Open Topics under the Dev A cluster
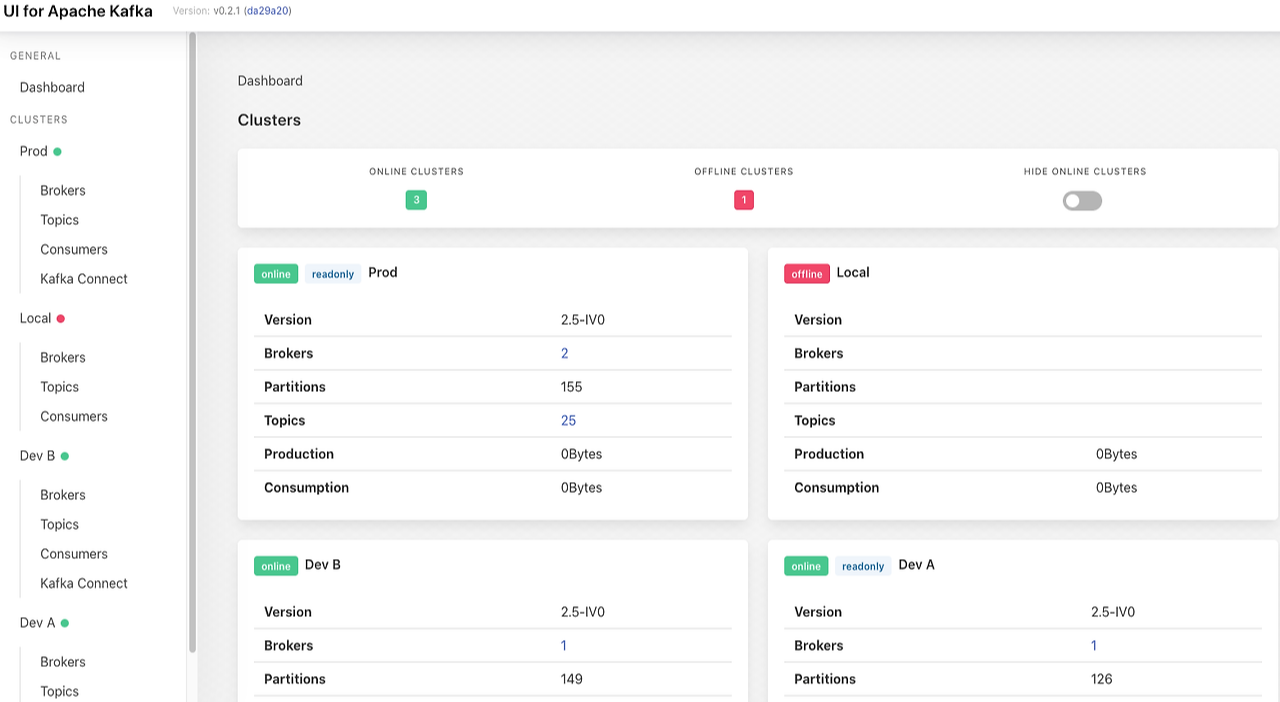This screenshot has height=702, width=1280. 59,691
